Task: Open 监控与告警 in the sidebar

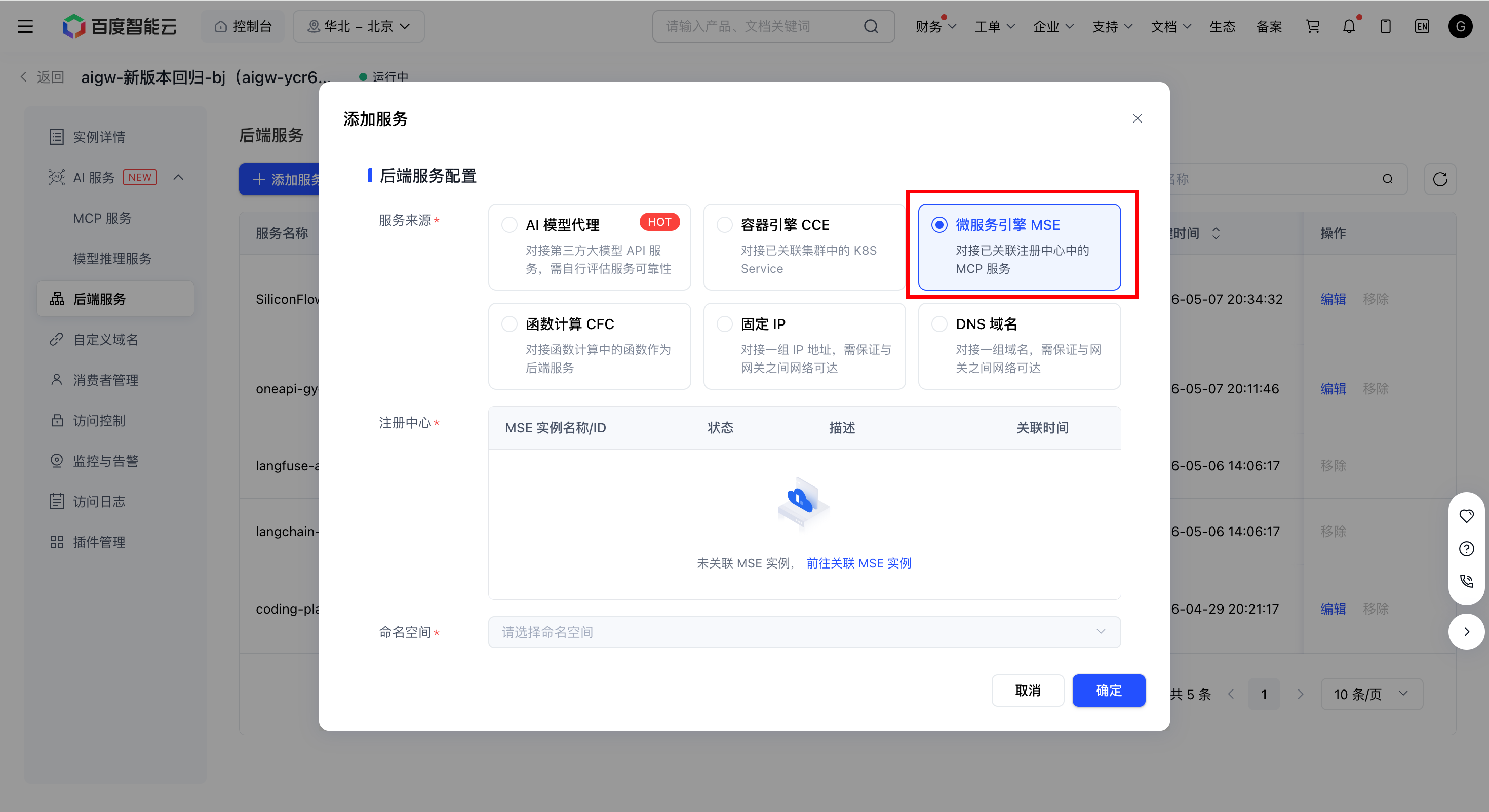Action: [x=115, y=461]
